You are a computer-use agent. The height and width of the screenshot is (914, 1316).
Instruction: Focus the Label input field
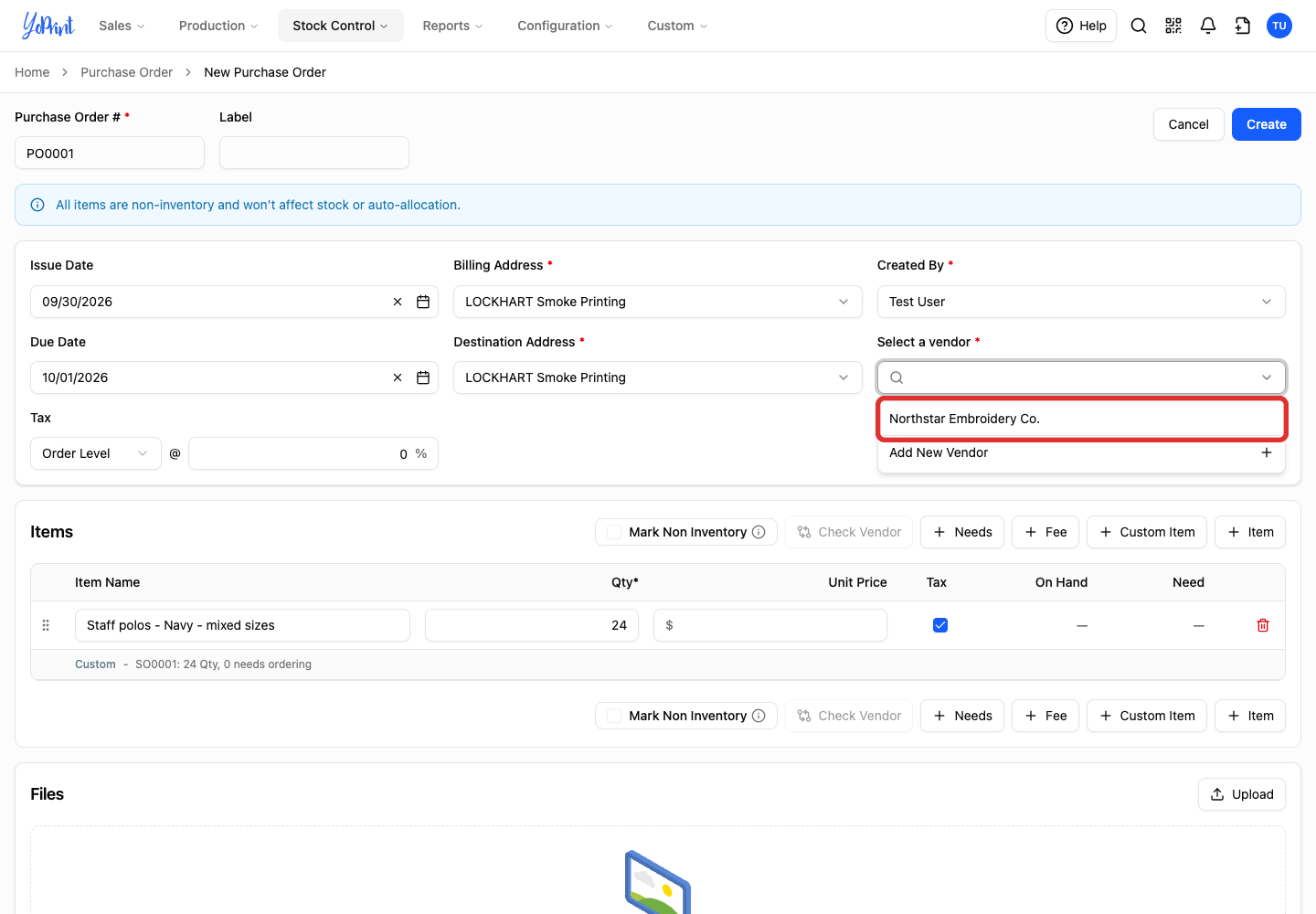[314, 153]
